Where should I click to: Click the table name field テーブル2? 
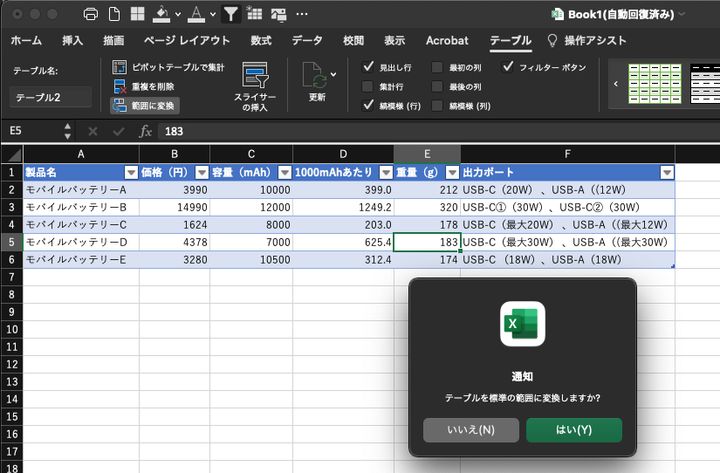(x=50, y=97)
